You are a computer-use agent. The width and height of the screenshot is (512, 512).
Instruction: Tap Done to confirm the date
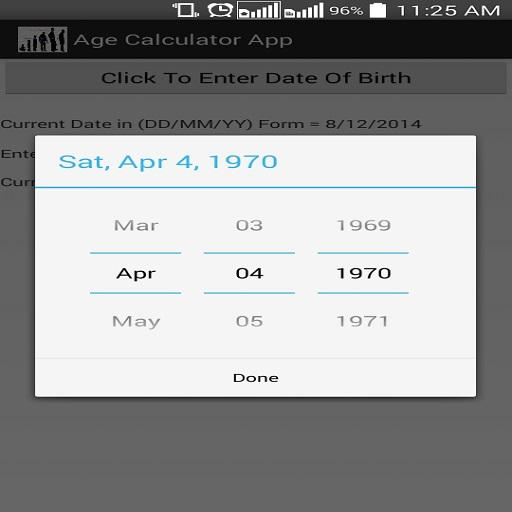[256, 378]
